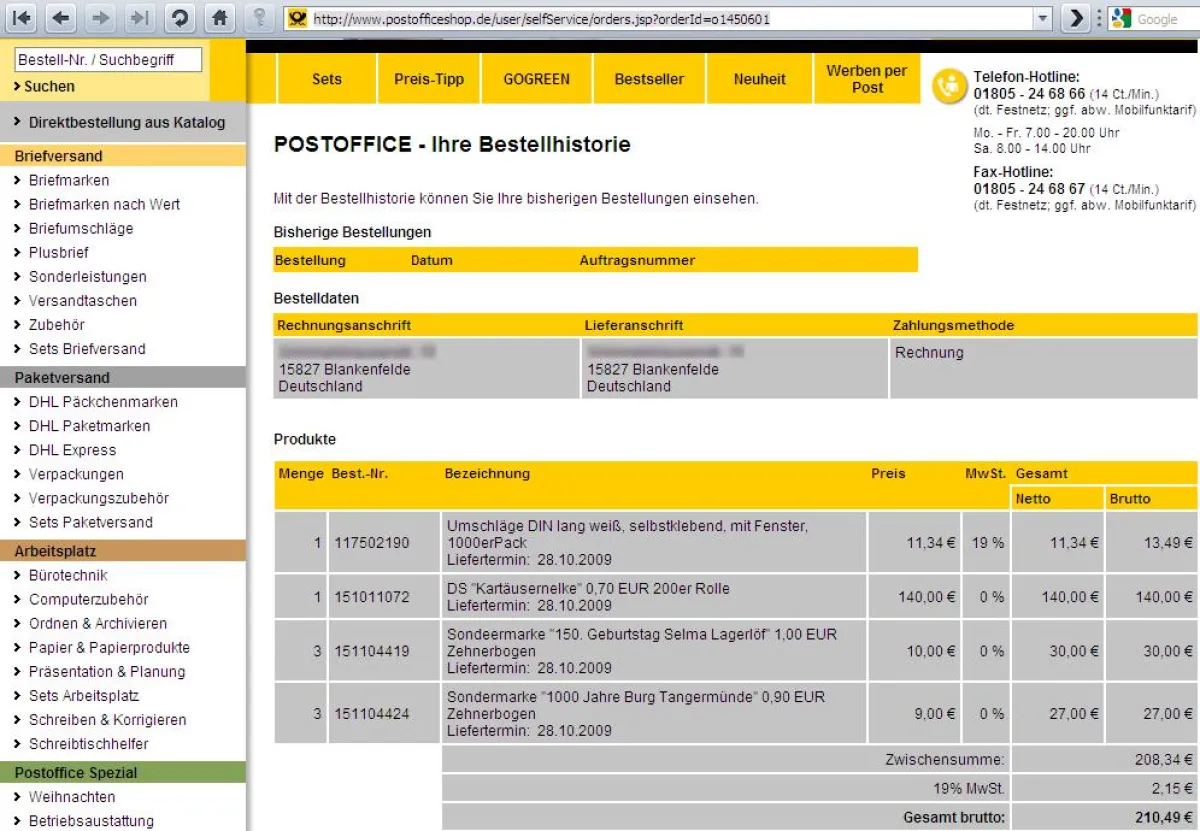
Task: Open Werben per Post
Action: (x=866, y=80)
